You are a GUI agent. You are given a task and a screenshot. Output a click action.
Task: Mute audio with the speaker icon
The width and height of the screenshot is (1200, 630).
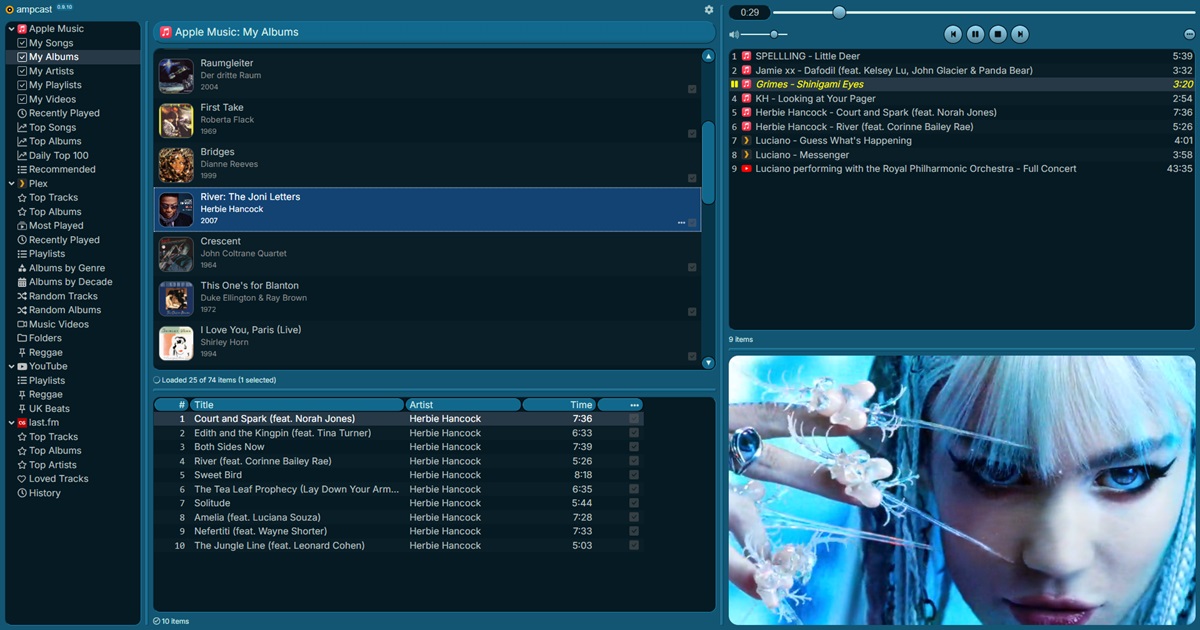[x=734, y=35]
